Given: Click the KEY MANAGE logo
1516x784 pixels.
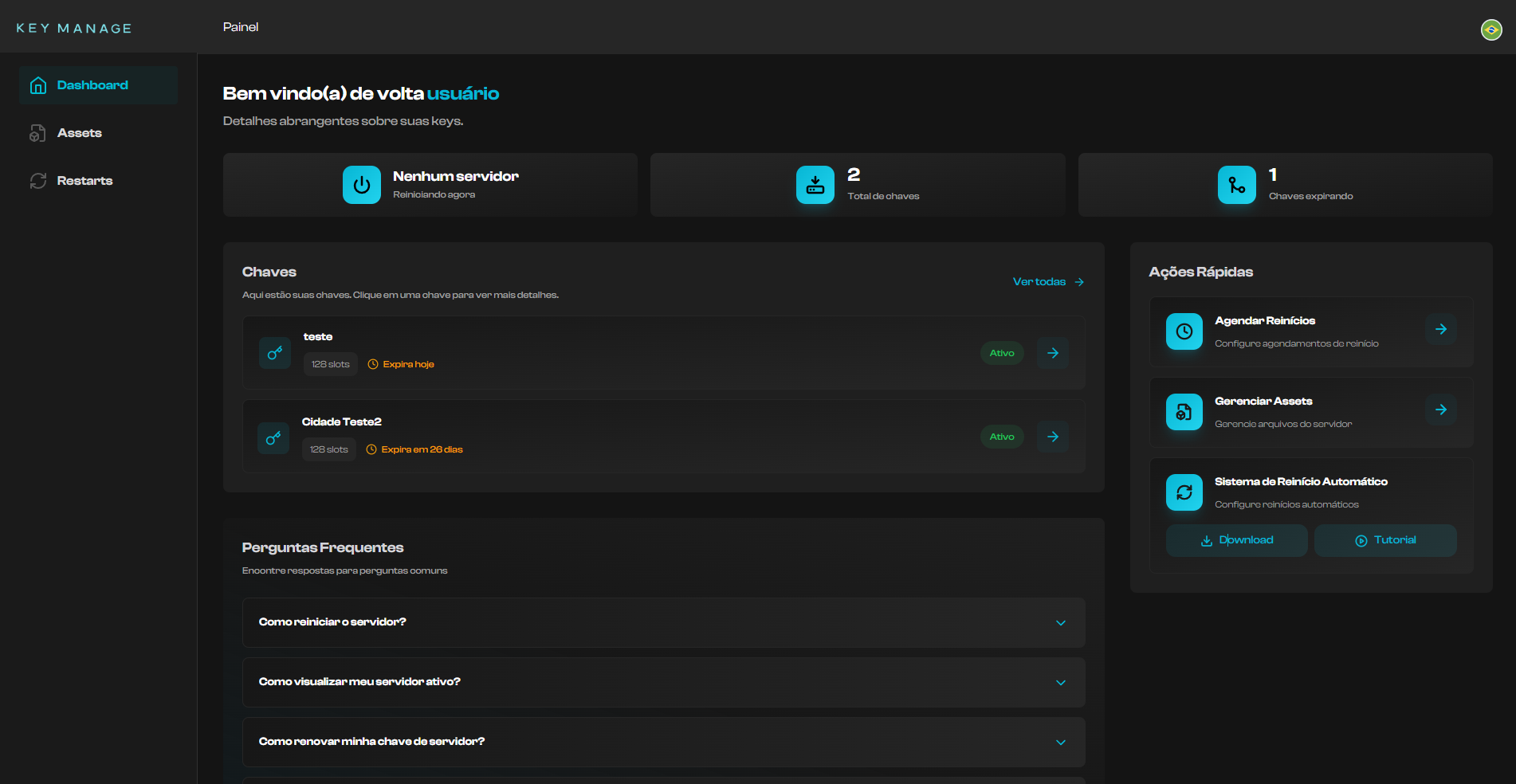Looking at the screenshot, I should click(74, 28).
